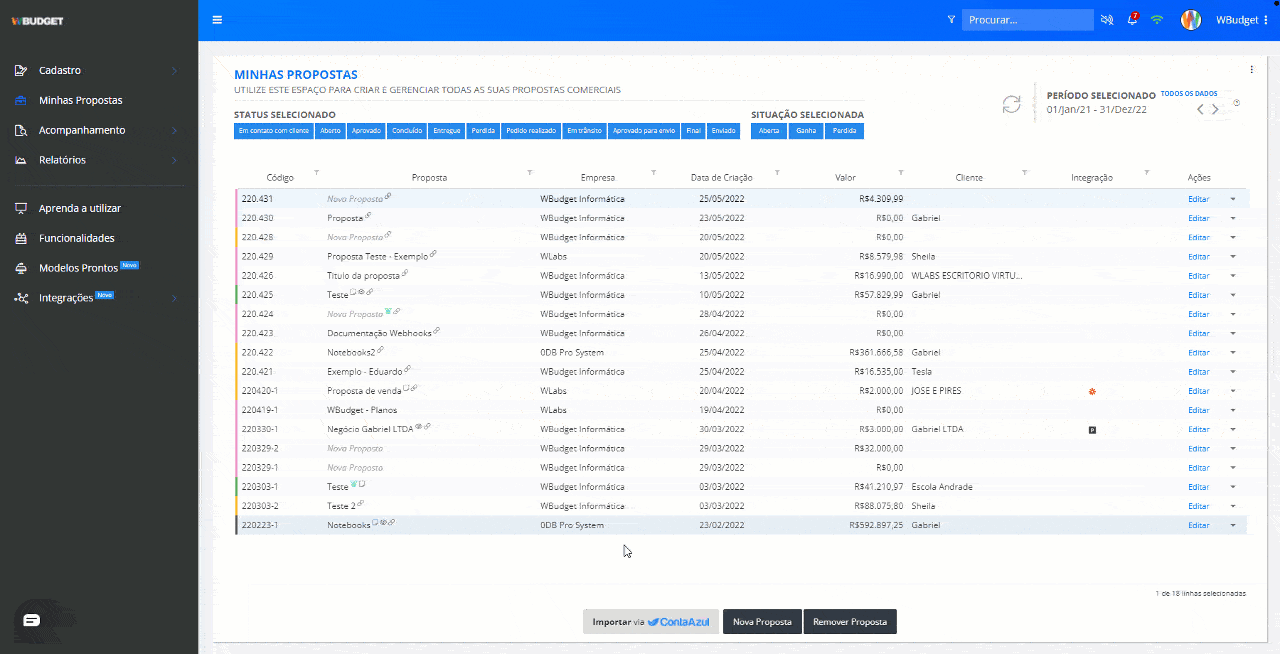Viewport: 1280px width, 654px height.
Task: Click filter icon on Empresa column
Action: coord(654,172)
